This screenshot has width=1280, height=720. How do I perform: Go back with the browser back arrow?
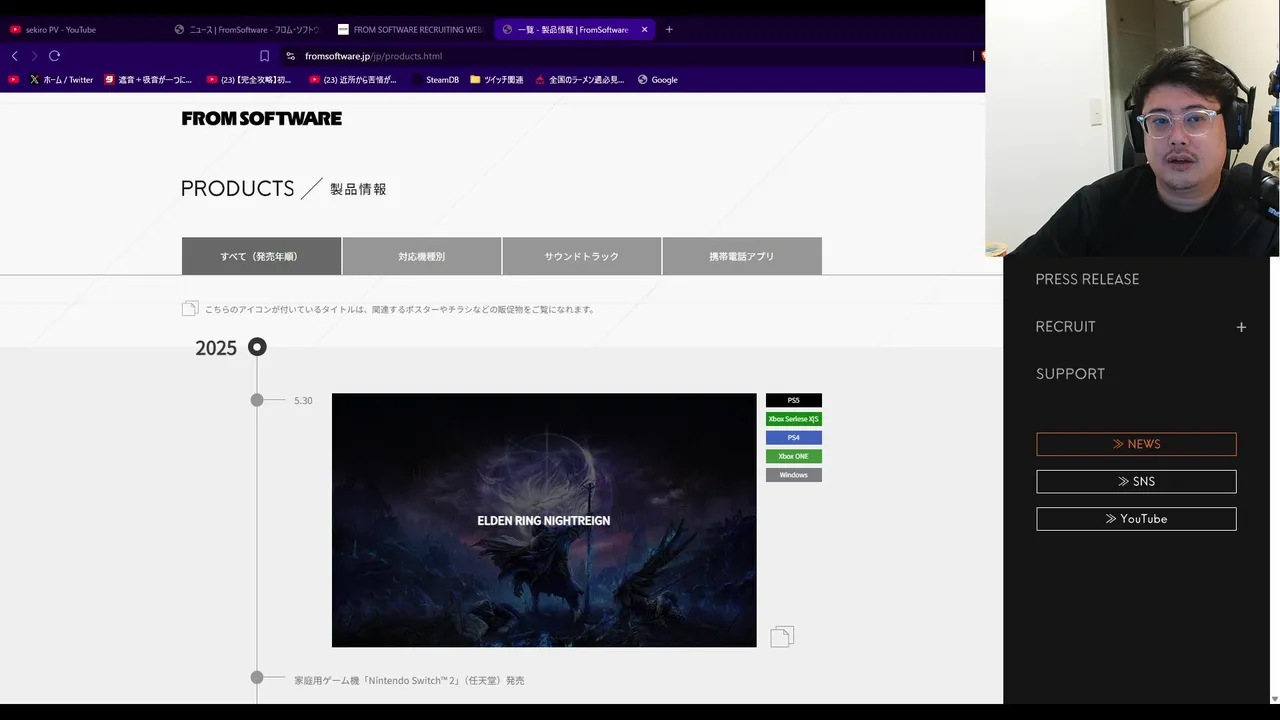point(14,56)
